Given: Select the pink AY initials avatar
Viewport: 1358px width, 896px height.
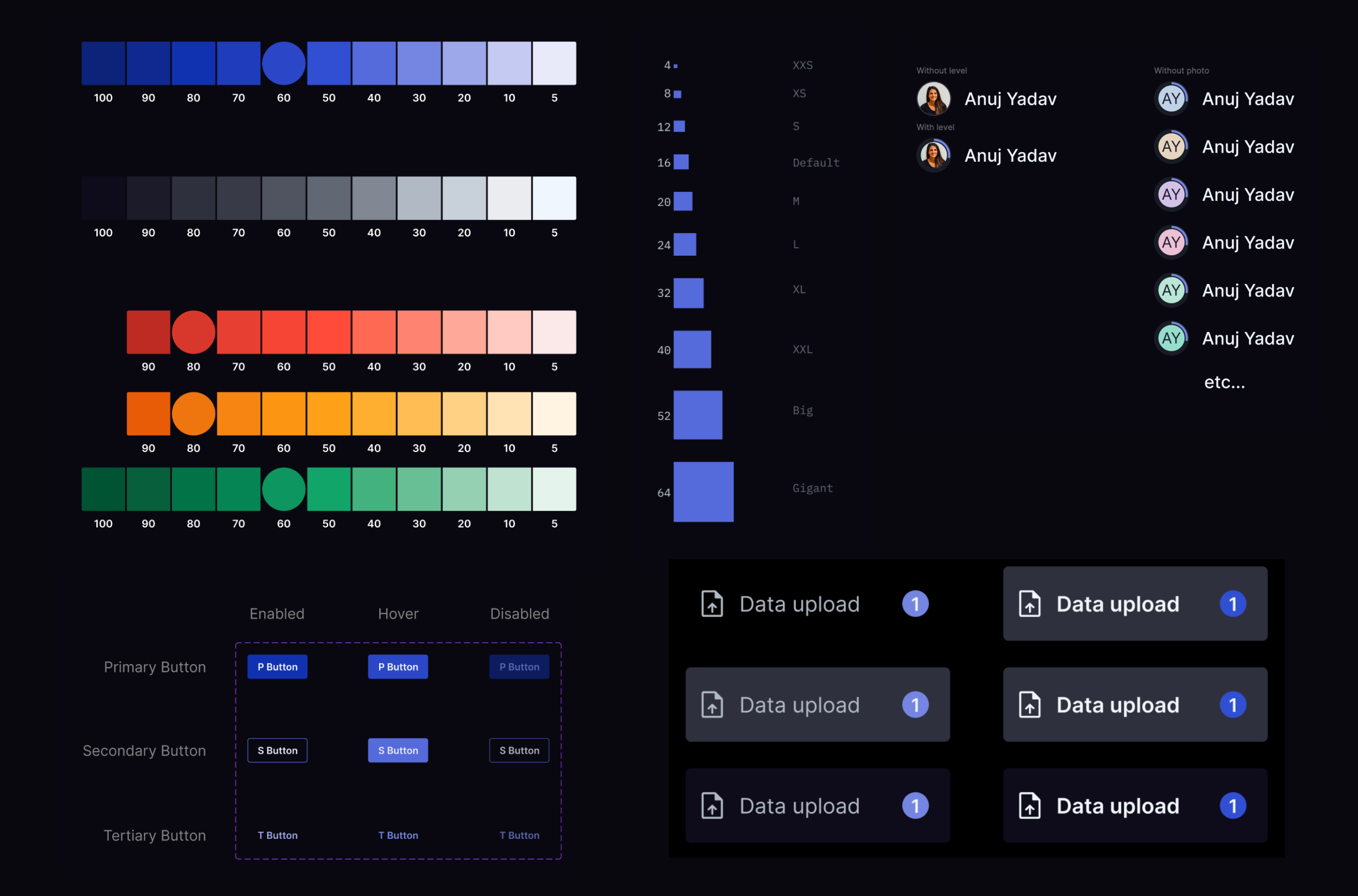Looking at the screenshot, I should [1171, 243].
